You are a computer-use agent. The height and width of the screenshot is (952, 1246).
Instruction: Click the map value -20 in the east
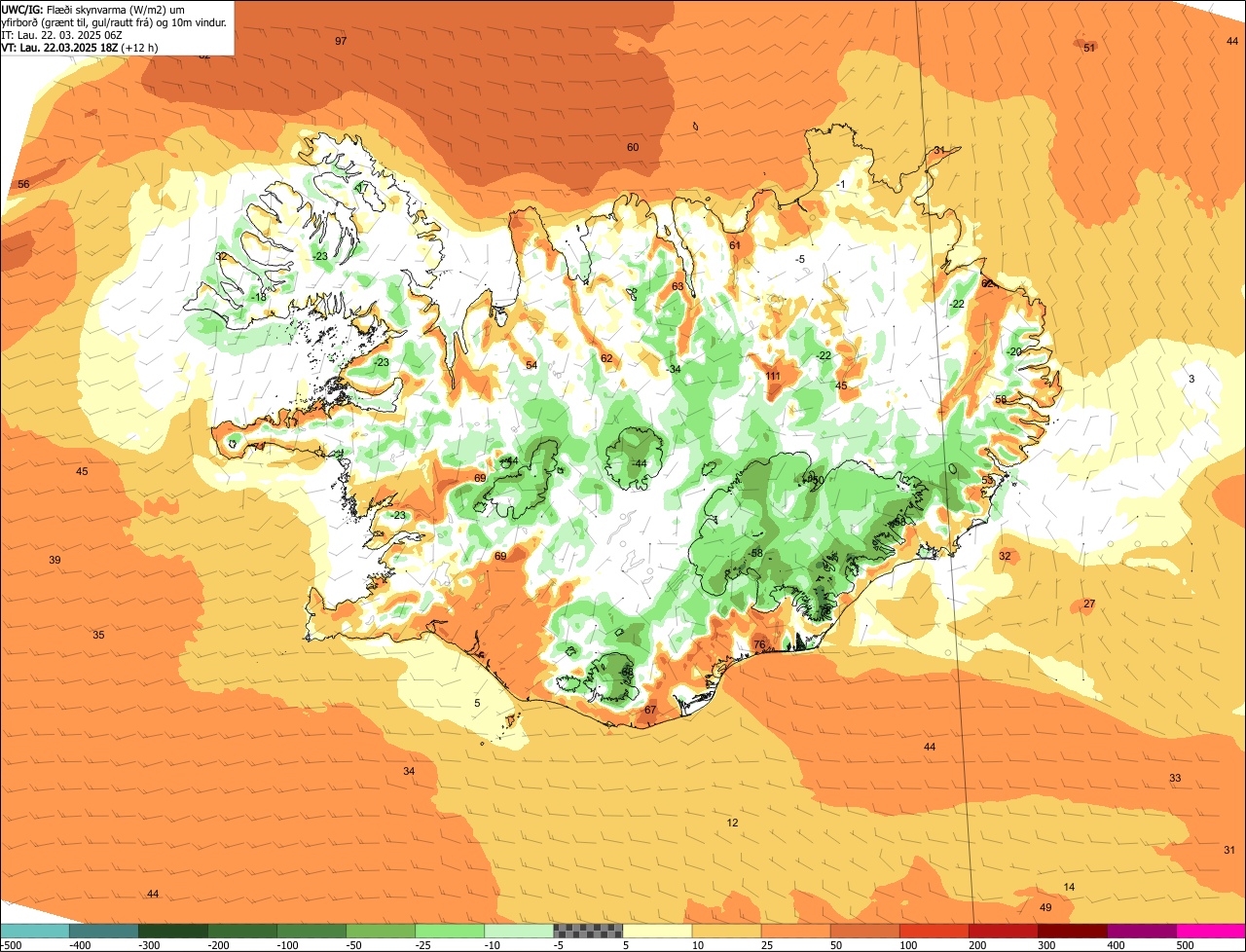[x=1013, y=351]
